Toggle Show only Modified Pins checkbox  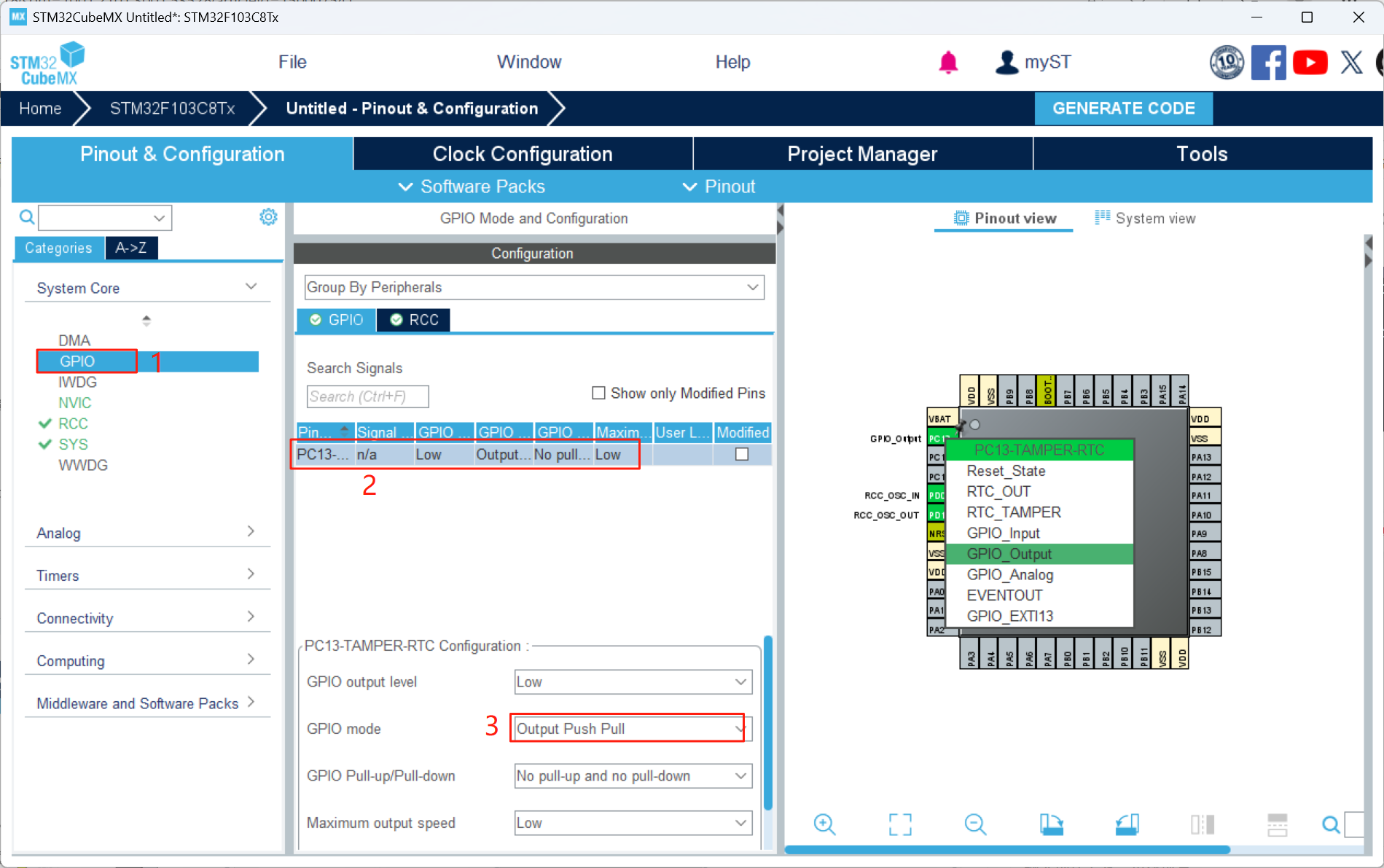[598, 394]
